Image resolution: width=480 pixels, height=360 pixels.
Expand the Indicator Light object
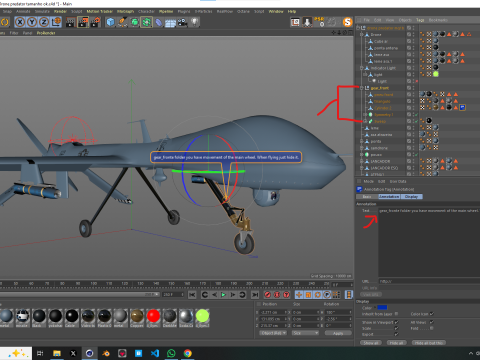point(362,68)
